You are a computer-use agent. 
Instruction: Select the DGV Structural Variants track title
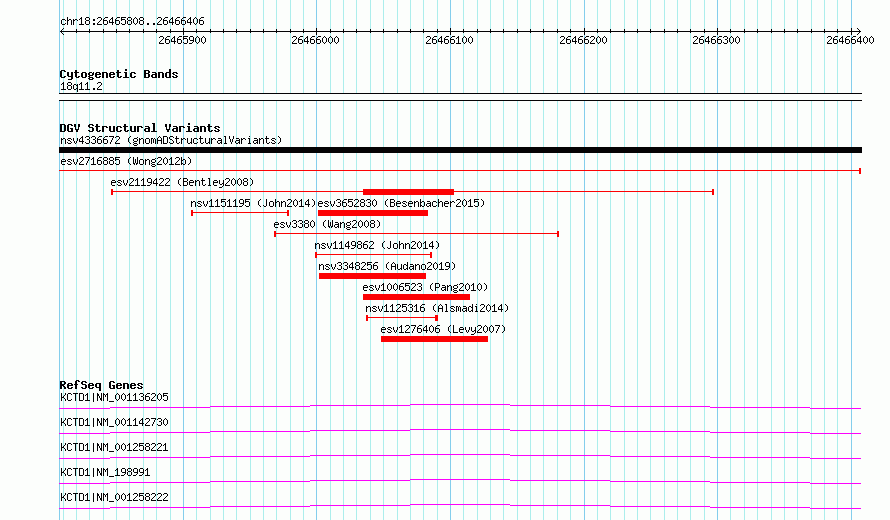[140, 128]
